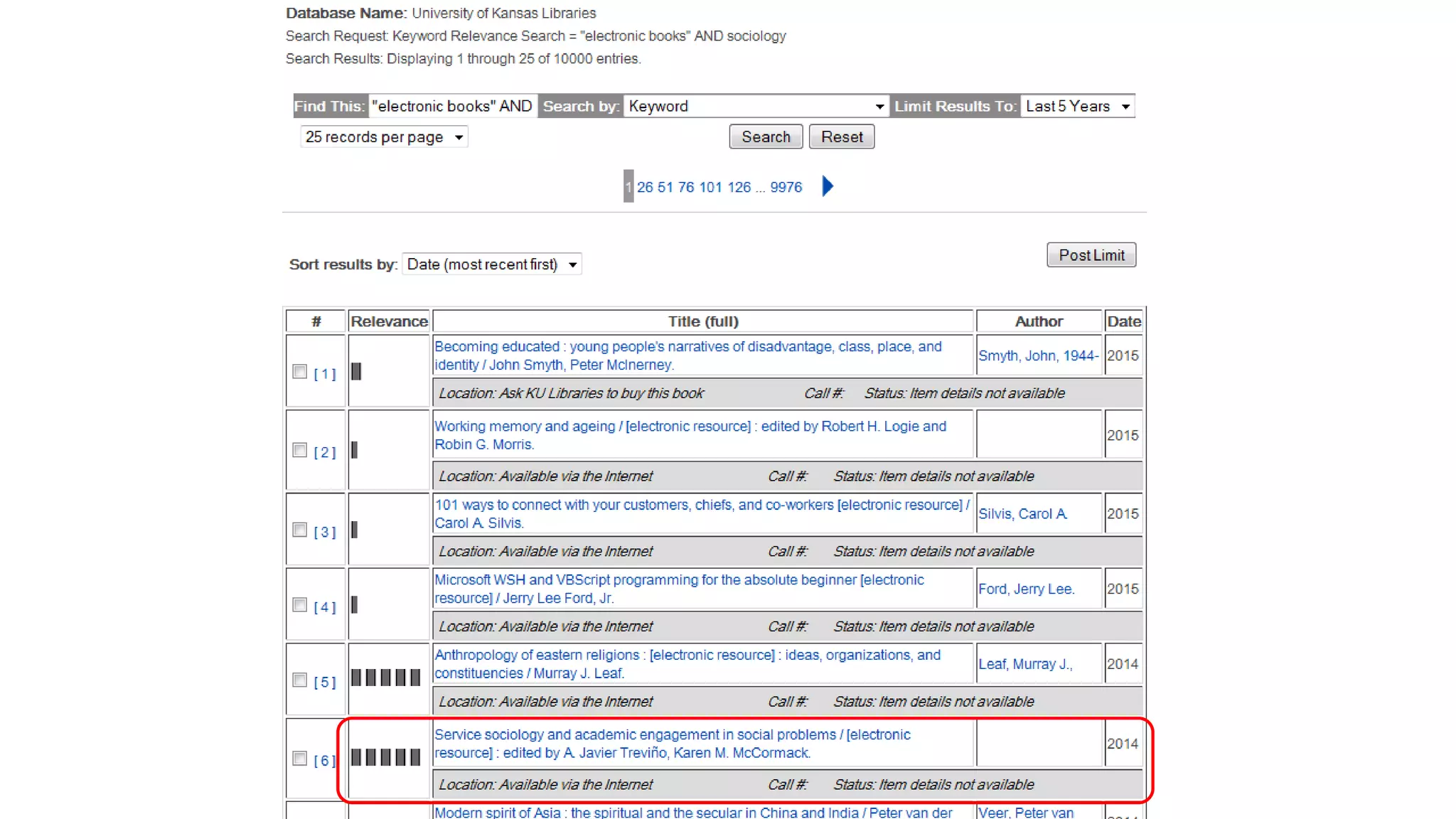This screenshot has width=1456, height=819.
Task: Go to results page starting at 101
Action: [710, 187]
